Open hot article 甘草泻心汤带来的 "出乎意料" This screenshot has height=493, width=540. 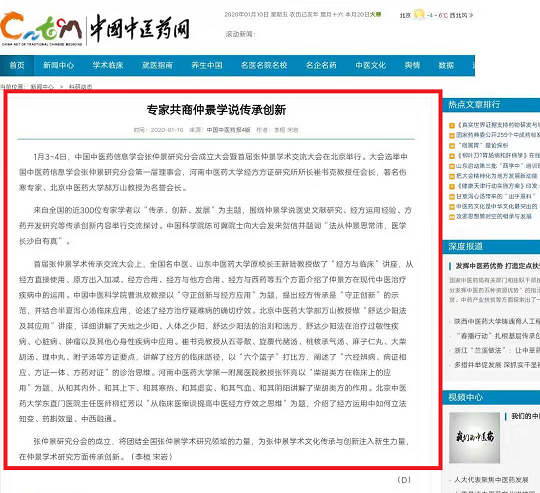coord(496,196)
